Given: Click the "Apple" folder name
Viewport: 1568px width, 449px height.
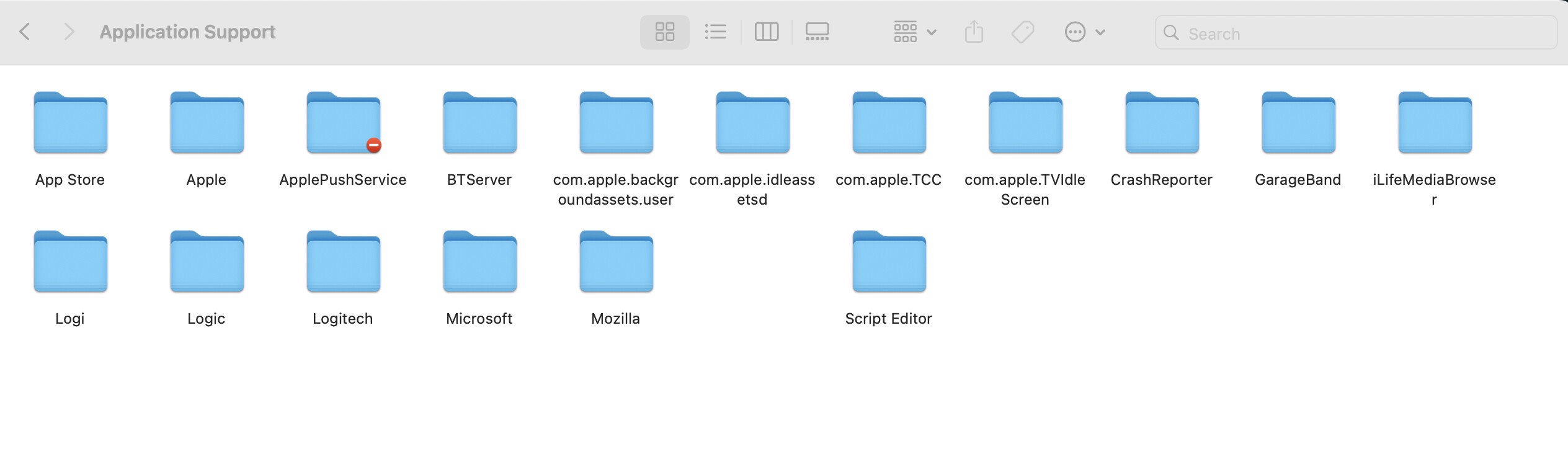Looking at the screenshot, I should (x=207, y=180).
